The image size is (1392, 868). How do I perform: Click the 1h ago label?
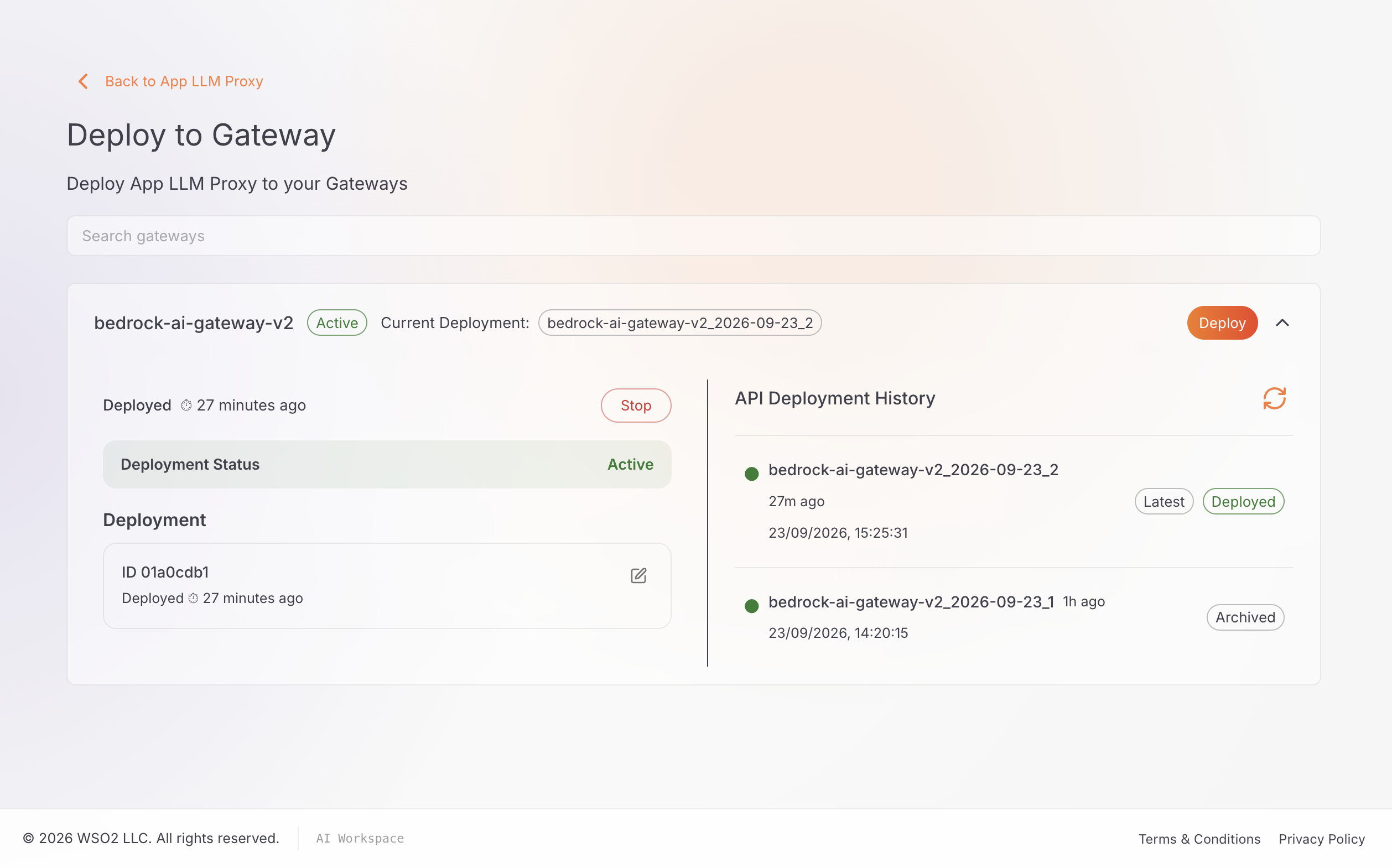1084,602
